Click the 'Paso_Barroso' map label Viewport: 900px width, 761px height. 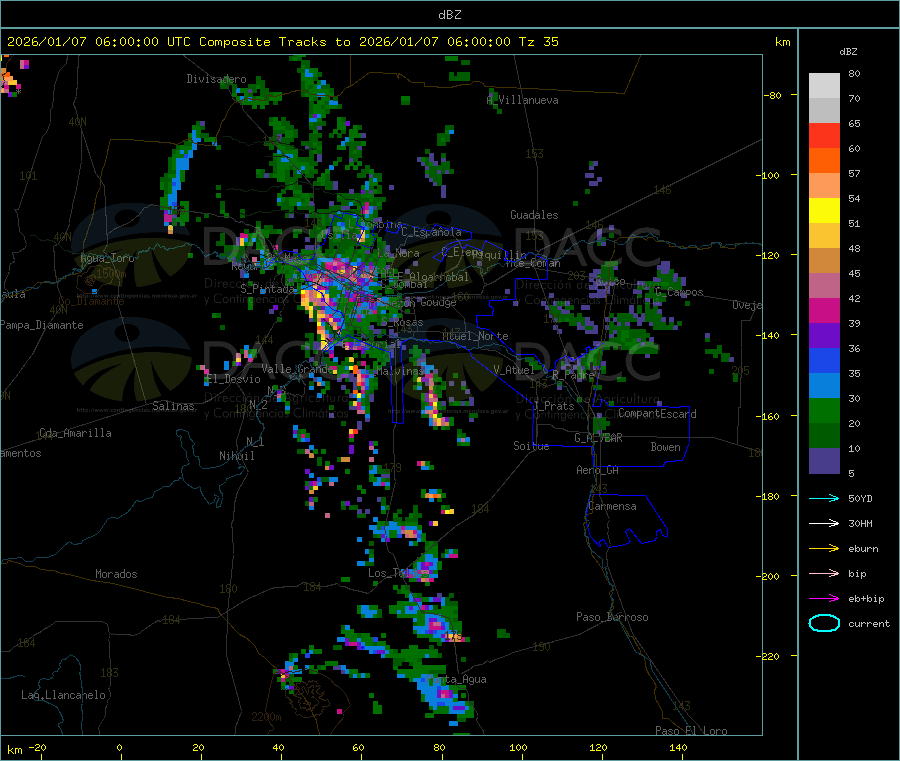(612, 617)
